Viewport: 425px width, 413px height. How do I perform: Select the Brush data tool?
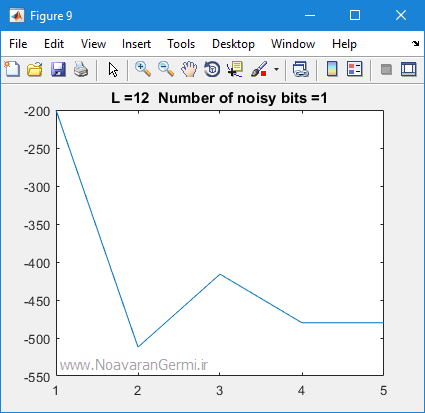click(259, 69)
